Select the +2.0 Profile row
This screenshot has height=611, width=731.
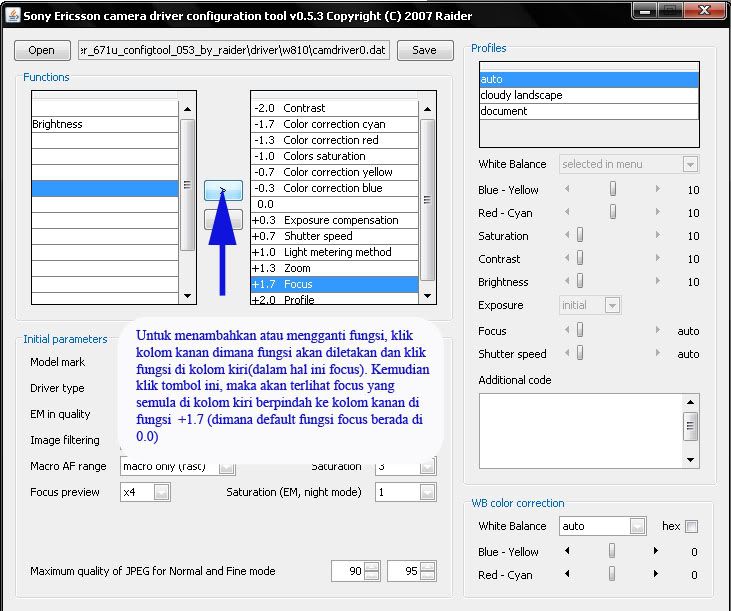tap(334, 299)
